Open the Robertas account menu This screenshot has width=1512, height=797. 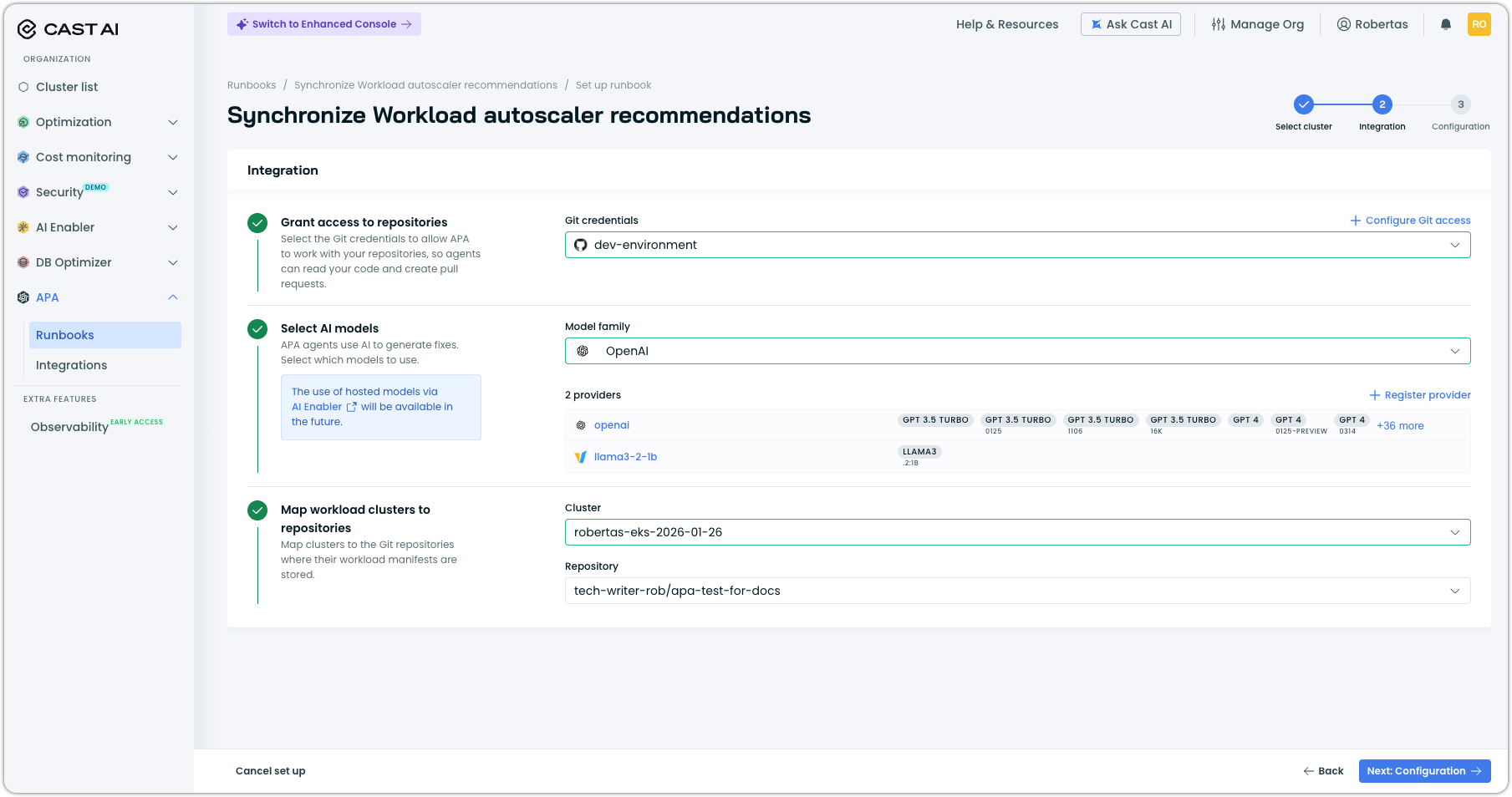coord(1372,24)
